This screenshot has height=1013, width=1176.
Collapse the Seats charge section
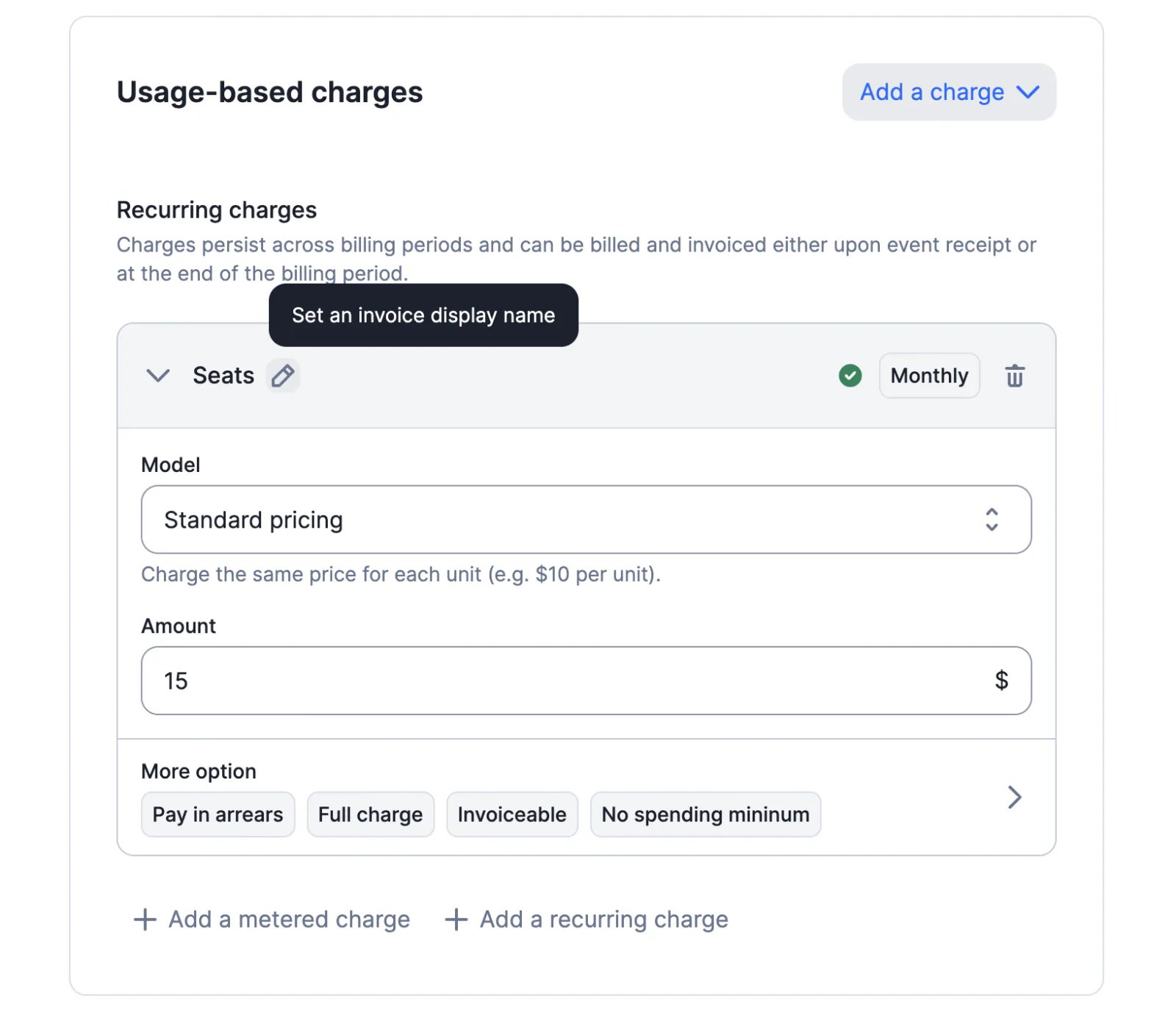coord(158,376)
